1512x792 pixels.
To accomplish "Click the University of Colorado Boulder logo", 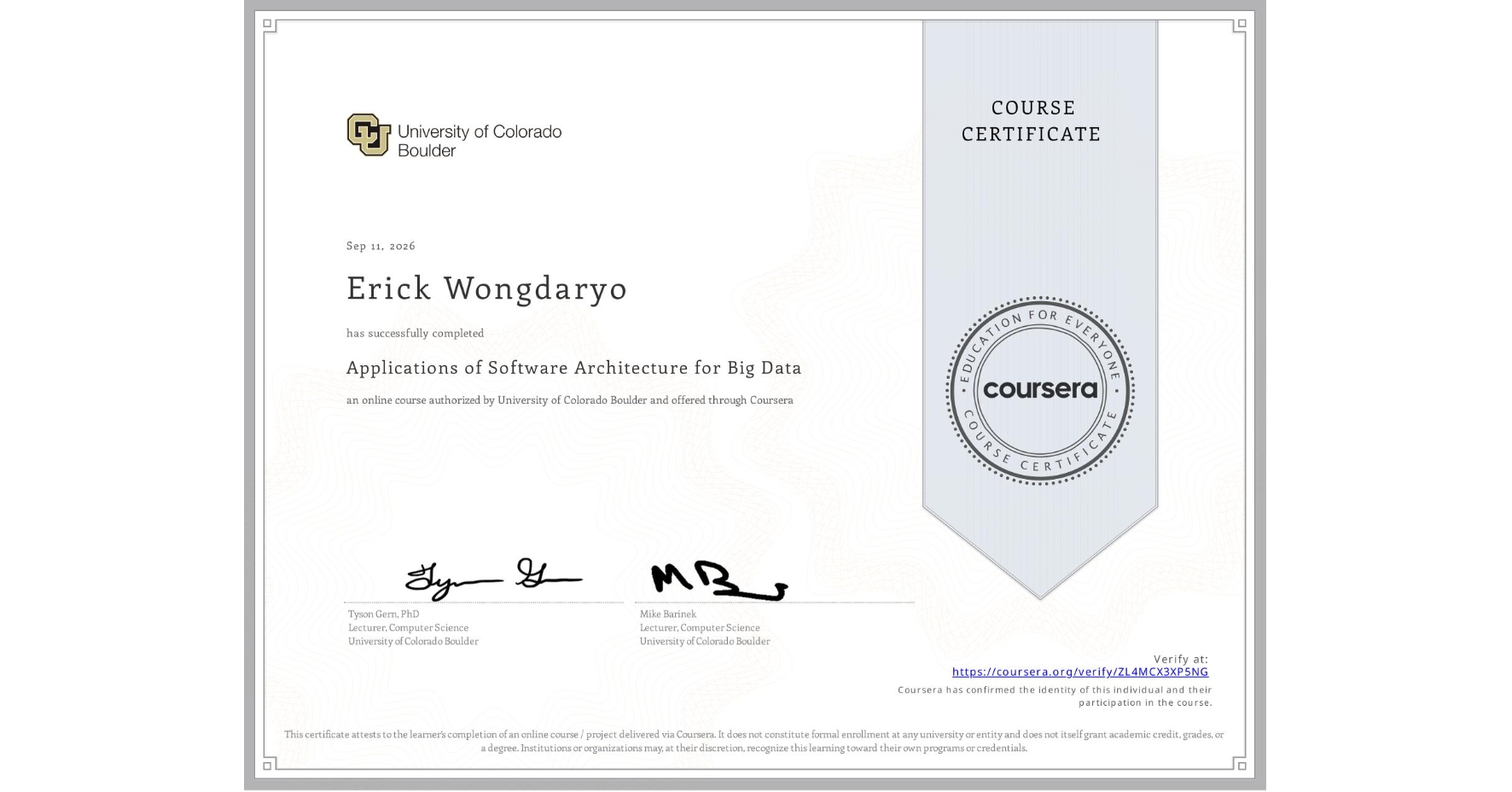I will [x=454, y=136].
